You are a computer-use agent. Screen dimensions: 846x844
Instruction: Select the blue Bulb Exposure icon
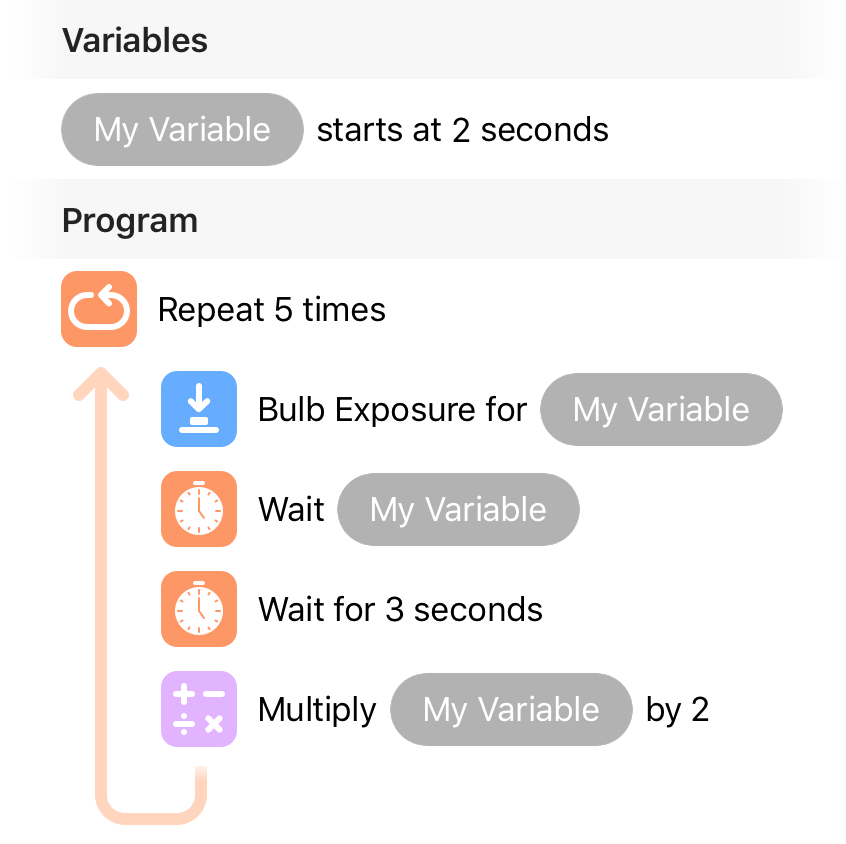point(199,409)
